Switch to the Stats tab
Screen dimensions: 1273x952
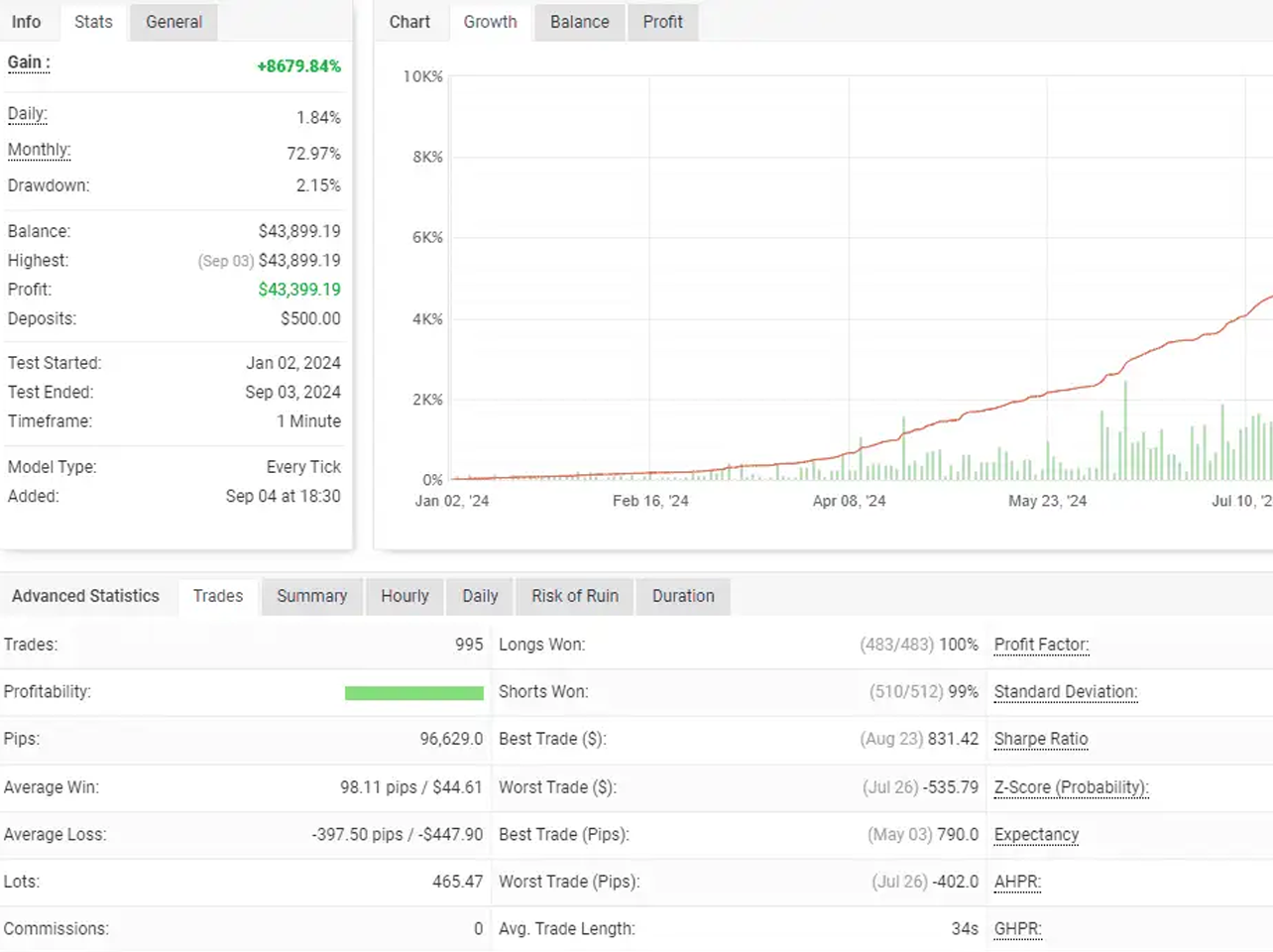pos(93,22)
